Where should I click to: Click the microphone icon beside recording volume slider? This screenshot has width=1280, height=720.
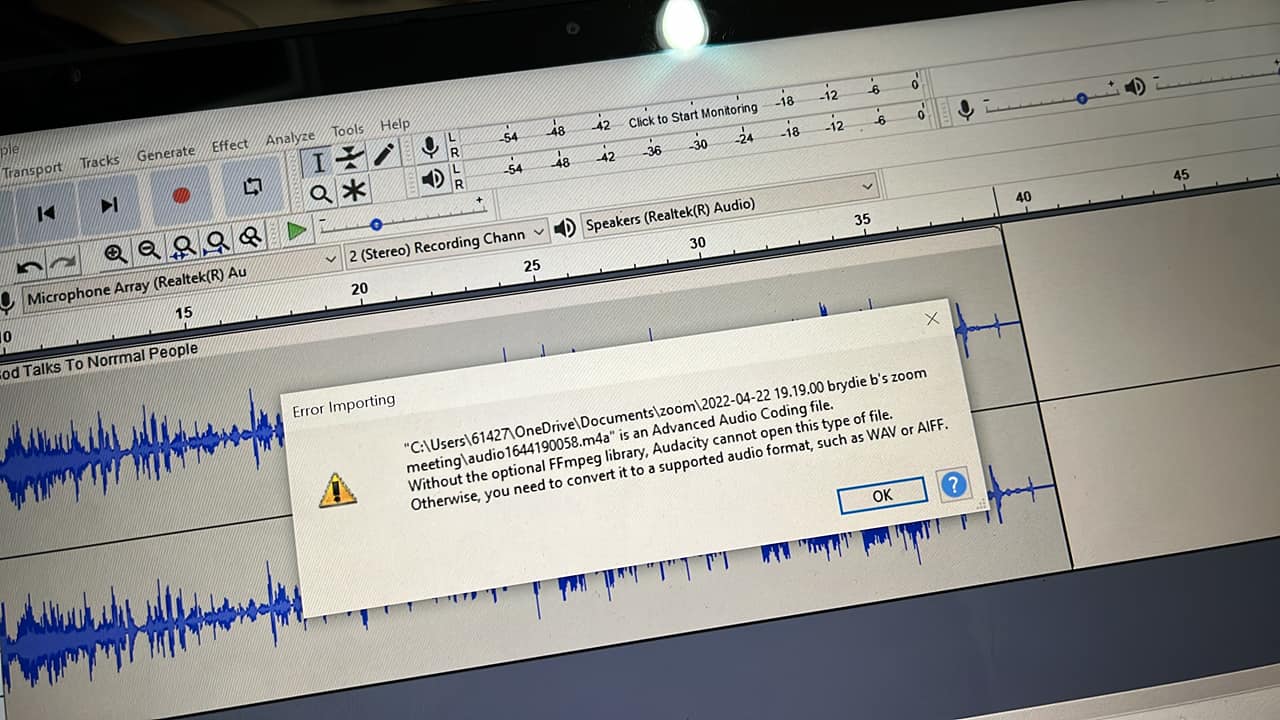[965, 109]
